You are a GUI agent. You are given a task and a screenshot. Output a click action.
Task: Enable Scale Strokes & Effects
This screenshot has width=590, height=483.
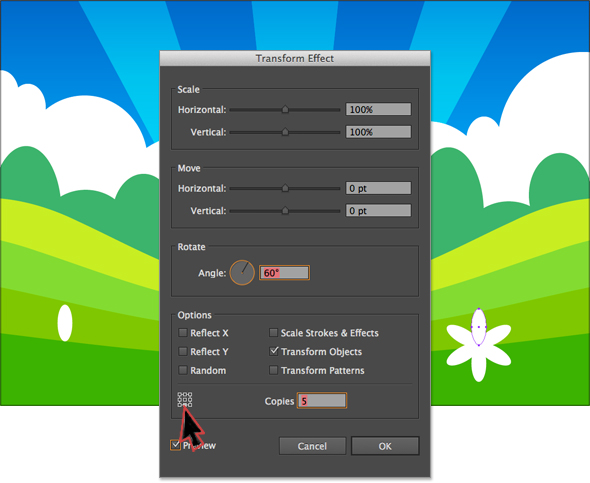click(x=274, y=333)
